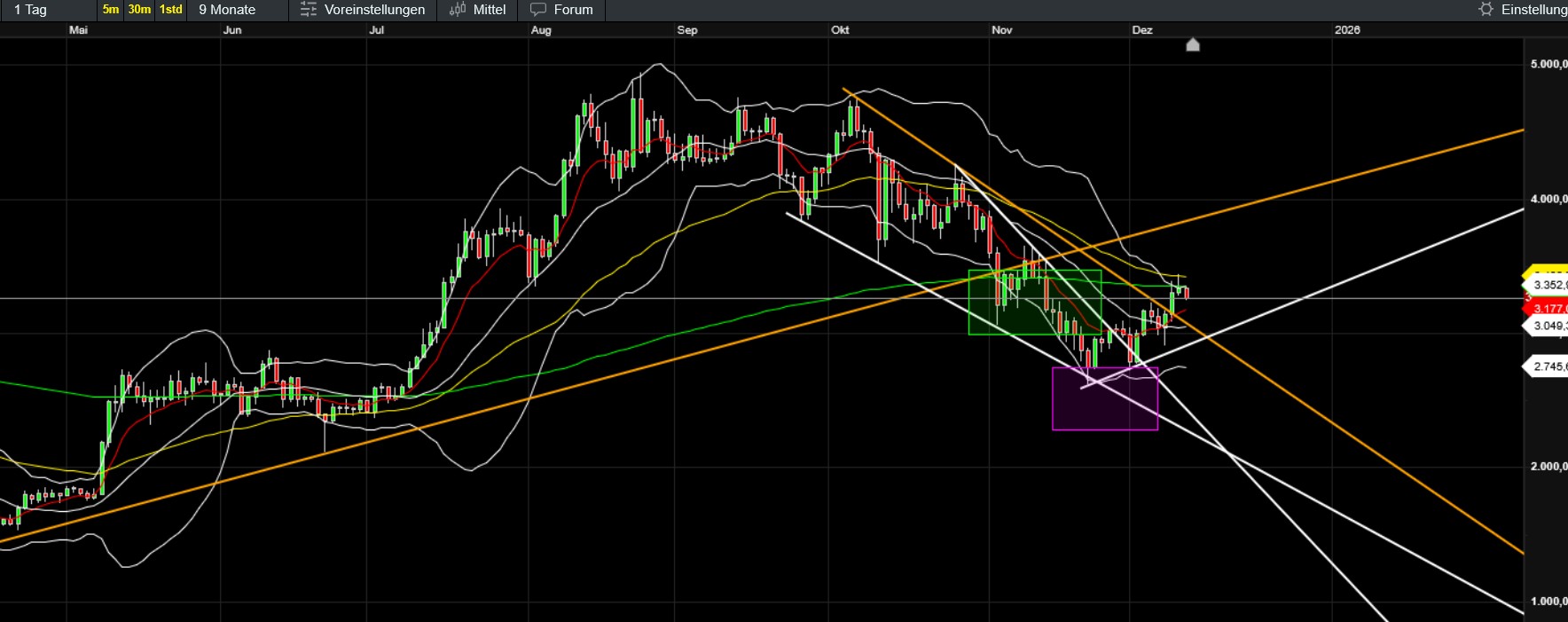Click the white 3.352 price tag
This screenshot has height=622, width=1568.
click(x=1548, y=285)
